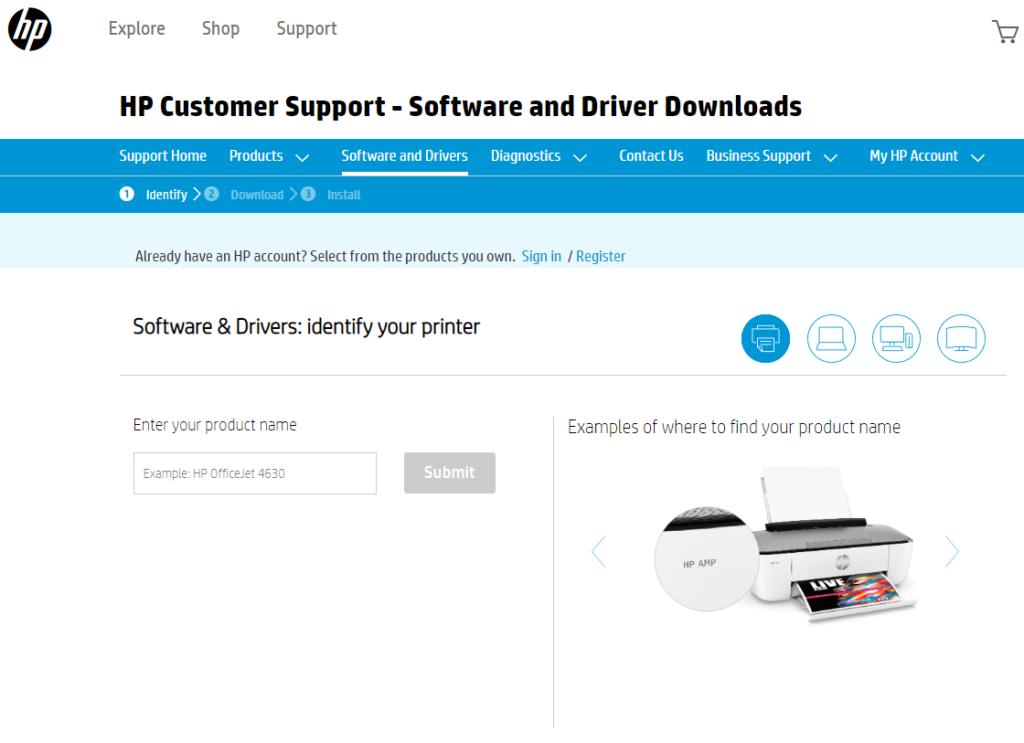Open the Explore menu
This screenshot has height=743, width=1024.
click(136, 29)
